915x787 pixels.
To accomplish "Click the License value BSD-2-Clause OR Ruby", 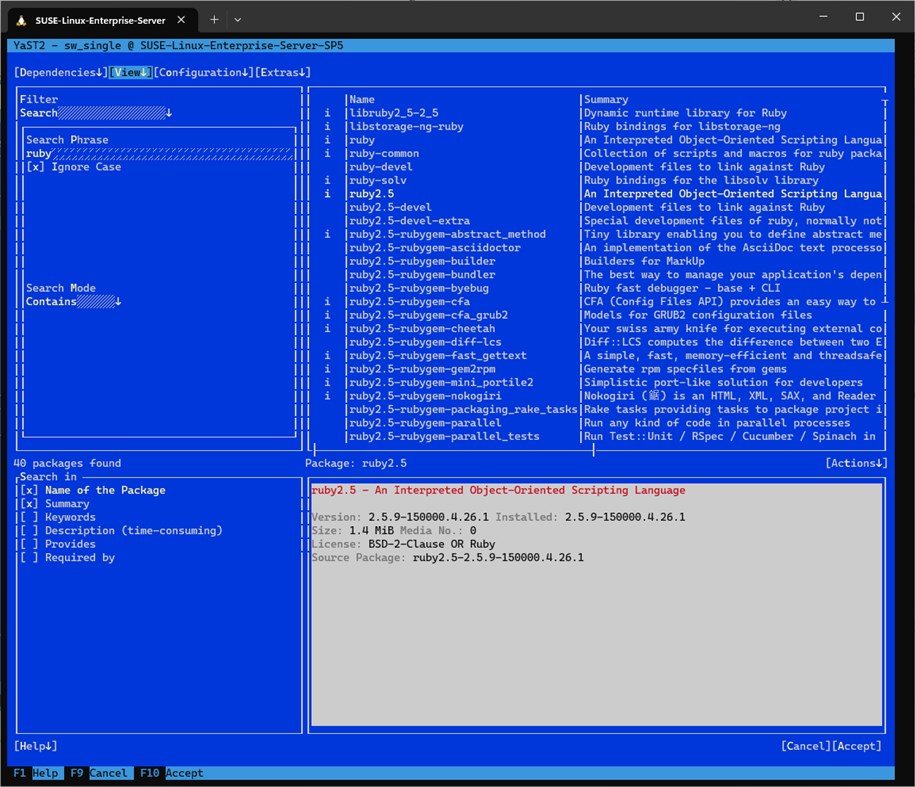I will pyautogui.click(x=432, y=544).
